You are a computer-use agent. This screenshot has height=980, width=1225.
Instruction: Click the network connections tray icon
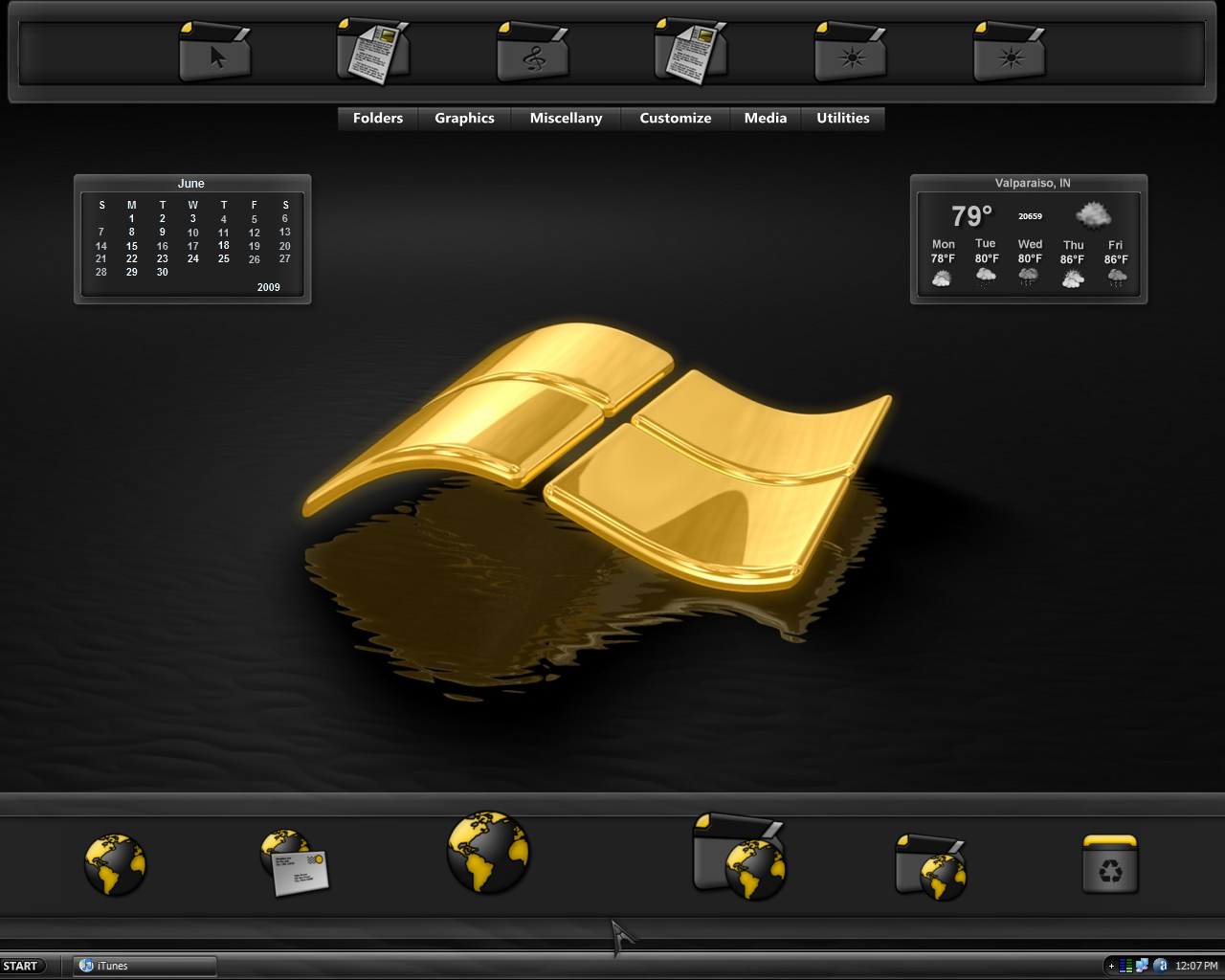click(1142, 966)
